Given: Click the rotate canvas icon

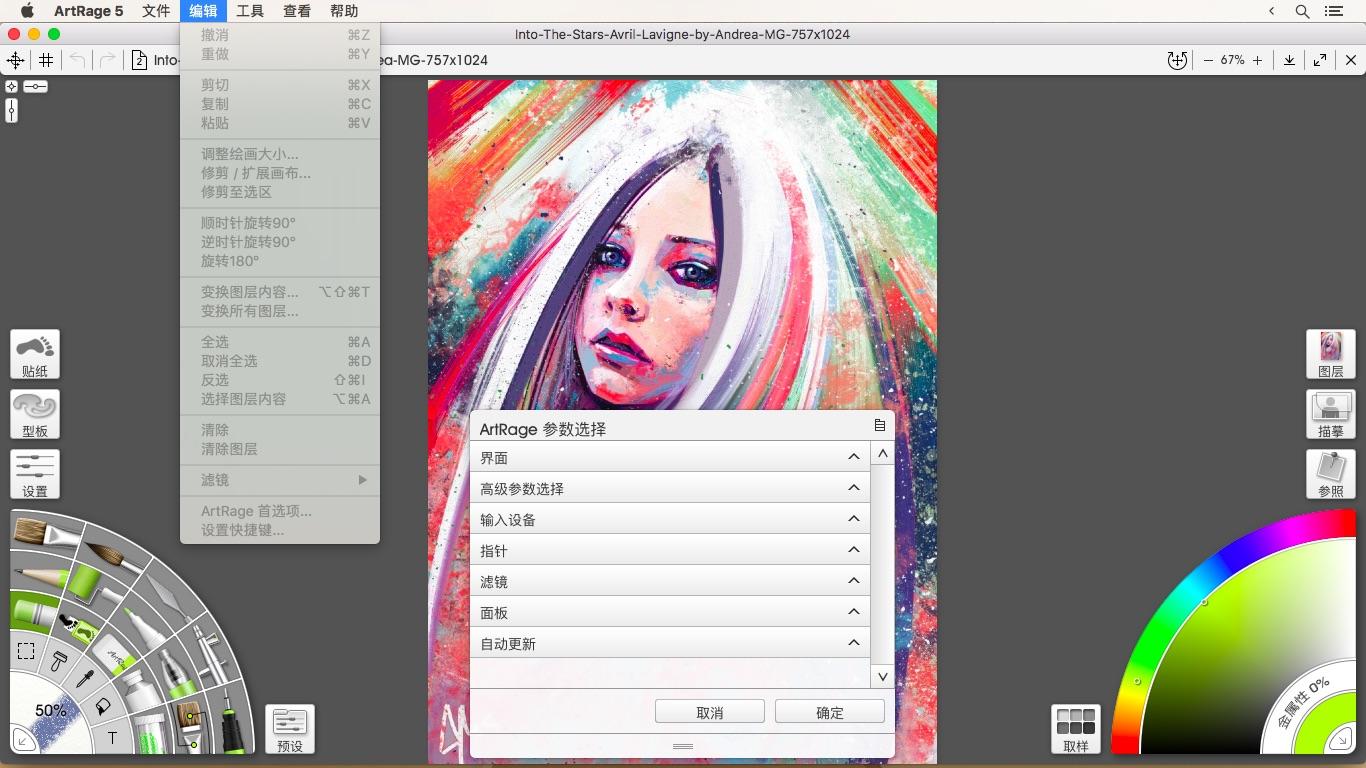Looking at the screenshot, I should pyautogui.click(x=1178, y=60).
